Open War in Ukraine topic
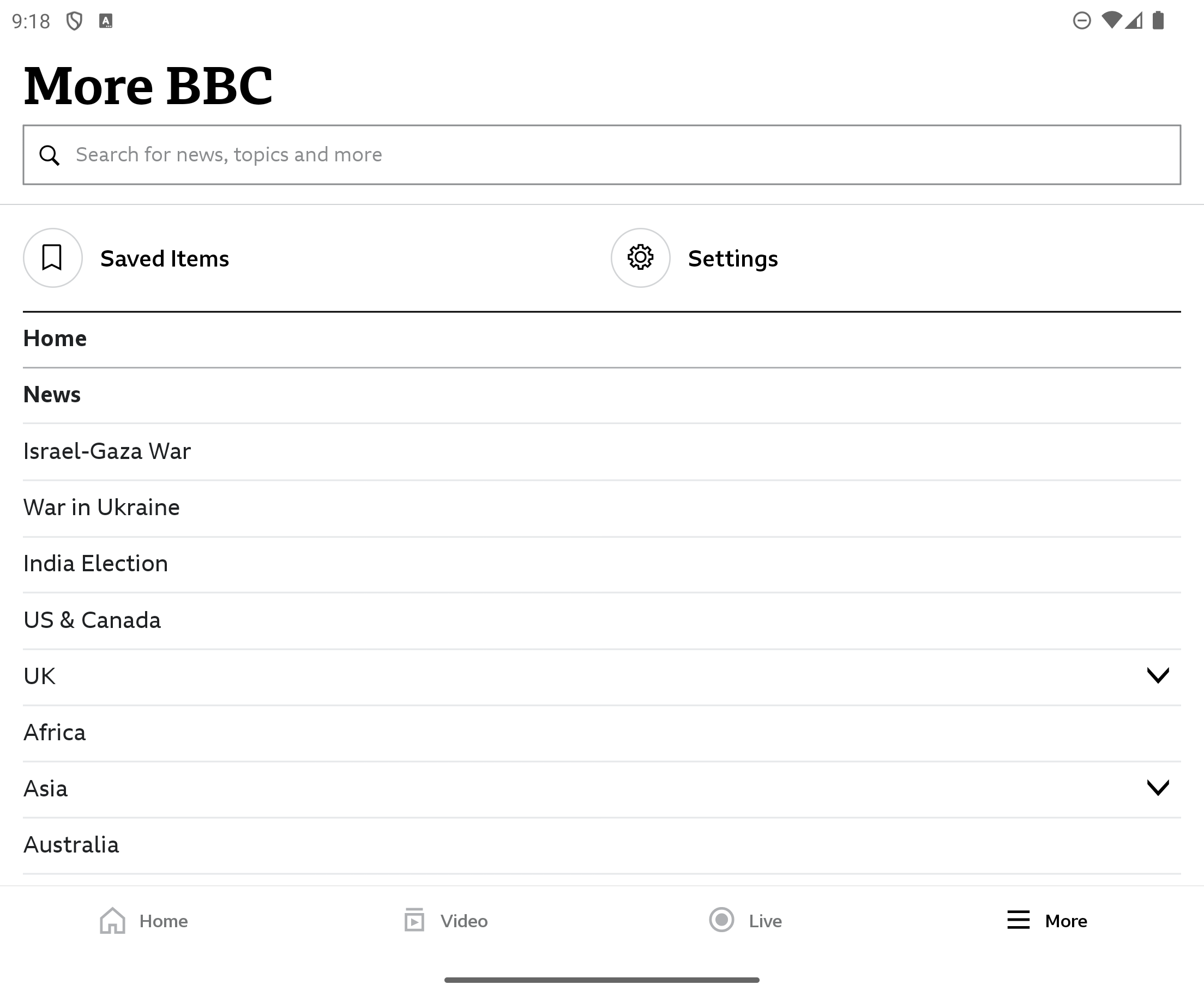 (x=602, y=508)
